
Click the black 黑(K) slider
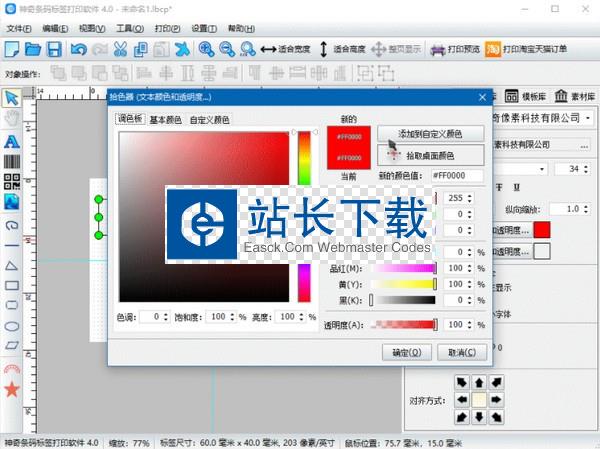(x=403, y=300)
